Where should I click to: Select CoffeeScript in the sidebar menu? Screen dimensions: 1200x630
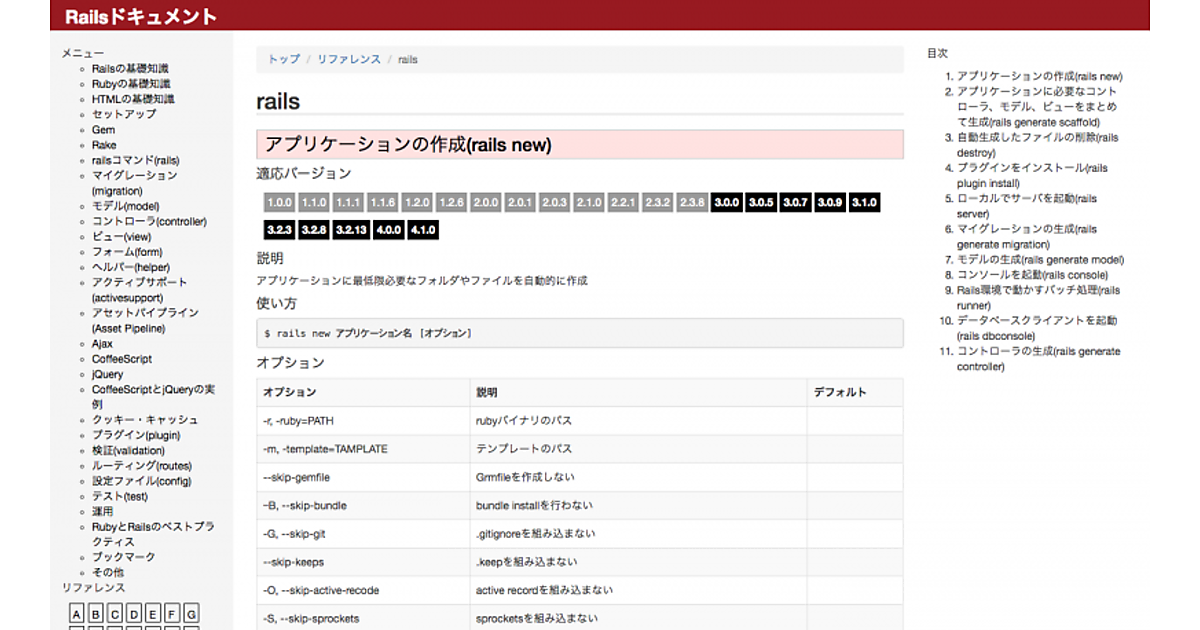click(x=122, y=359)
